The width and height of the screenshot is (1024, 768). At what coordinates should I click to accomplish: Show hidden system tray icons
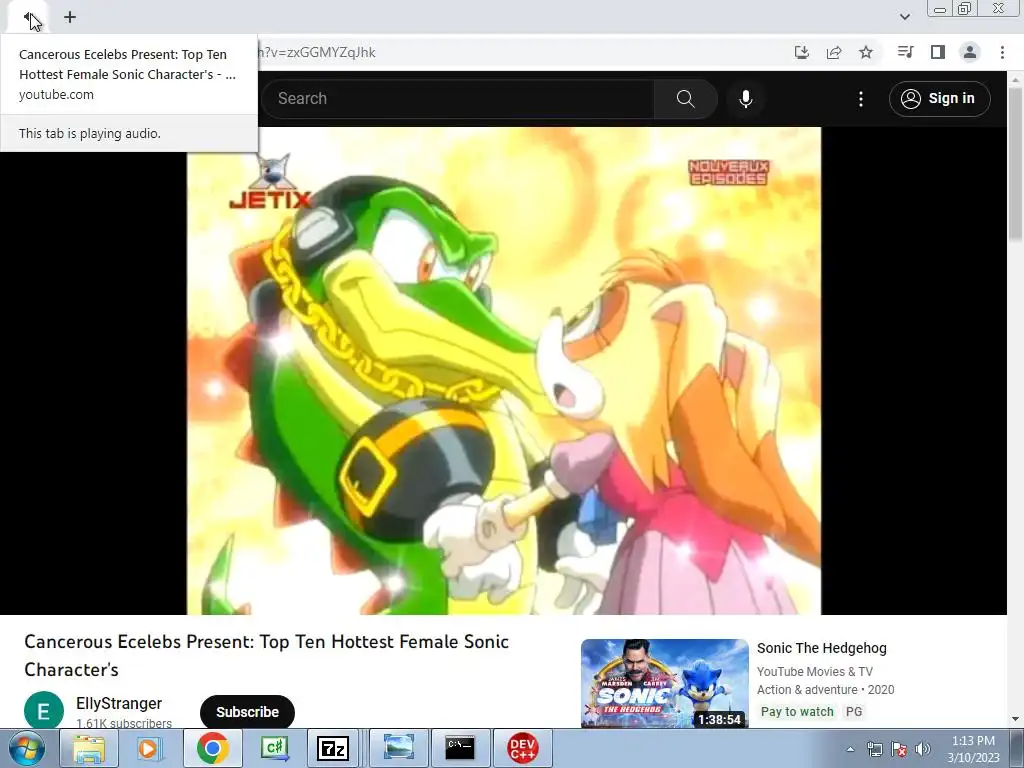coord(850,749)
